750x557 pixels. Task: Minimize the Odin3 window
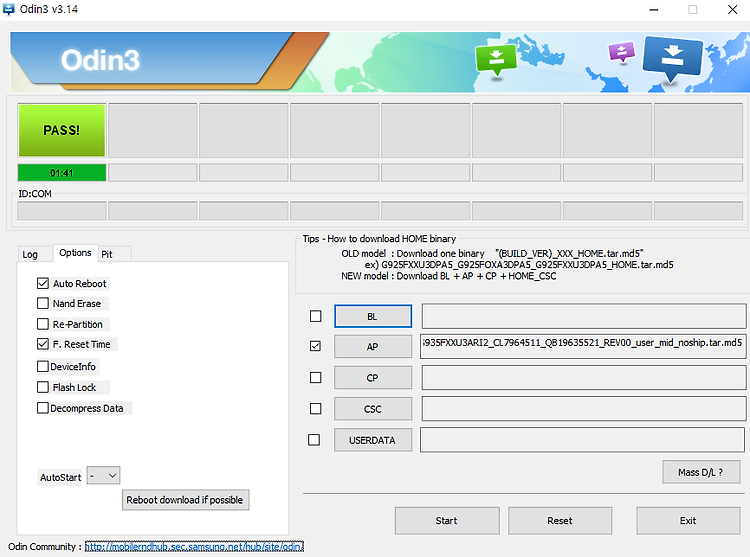click(654, 10)
